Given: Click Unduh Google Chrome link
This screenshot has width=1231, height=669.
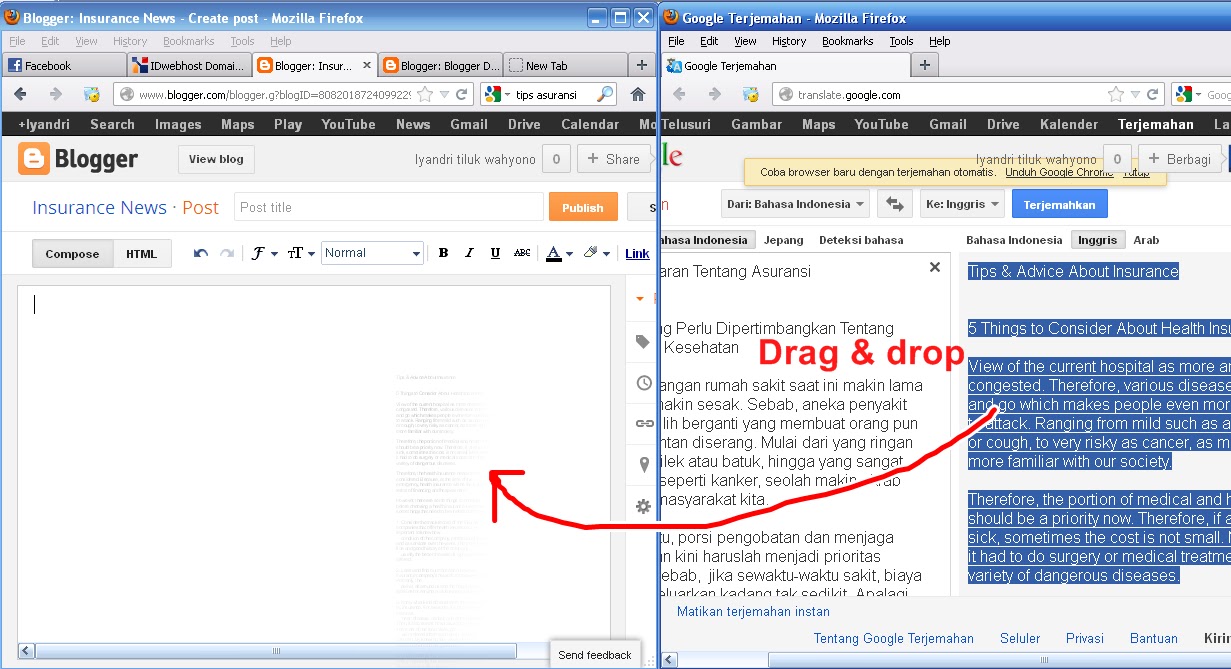Looking at the screenshot, I should [1059, 172].
